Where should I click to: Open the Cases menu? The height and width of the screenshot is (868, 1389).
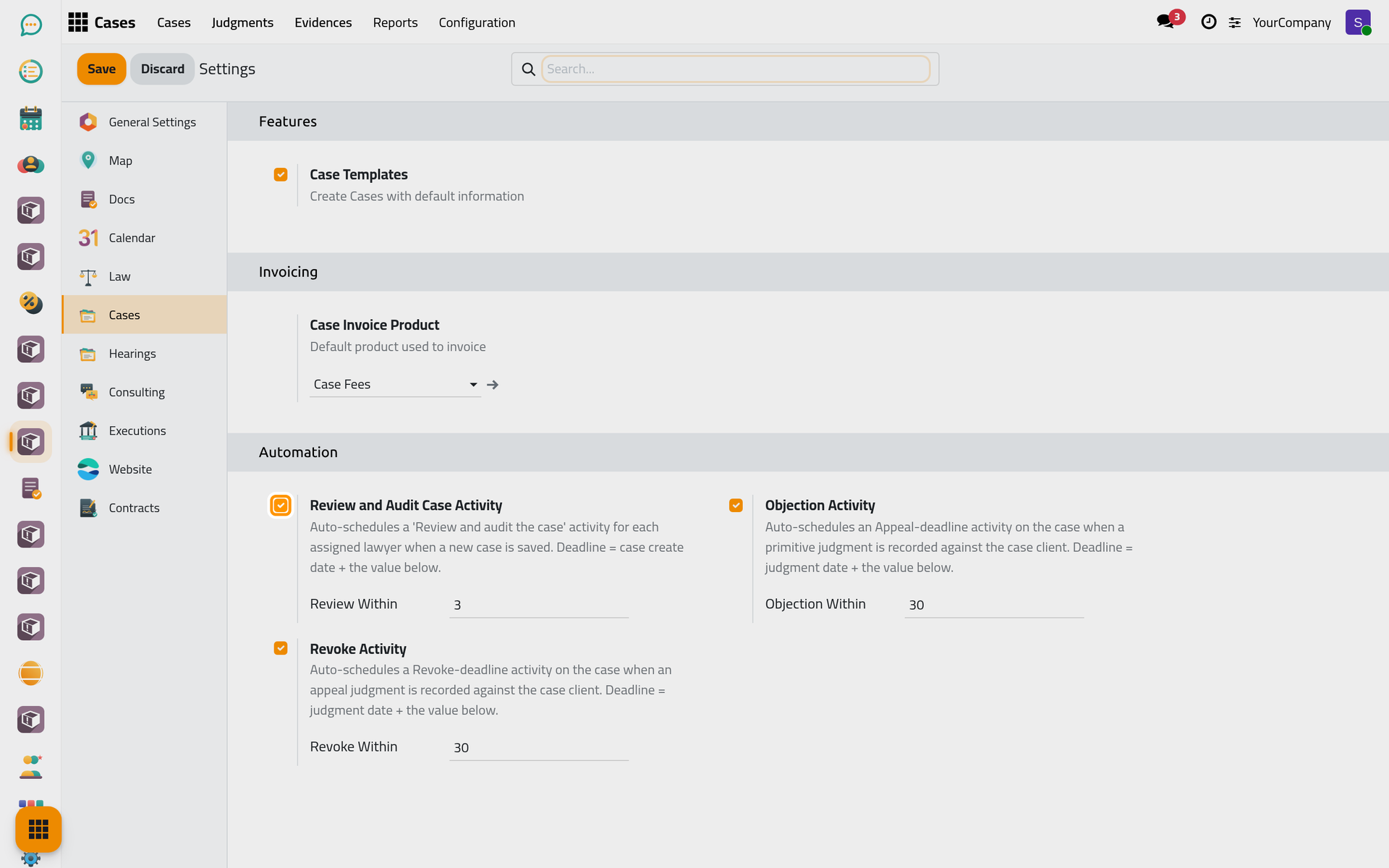(x=174, y=22)
